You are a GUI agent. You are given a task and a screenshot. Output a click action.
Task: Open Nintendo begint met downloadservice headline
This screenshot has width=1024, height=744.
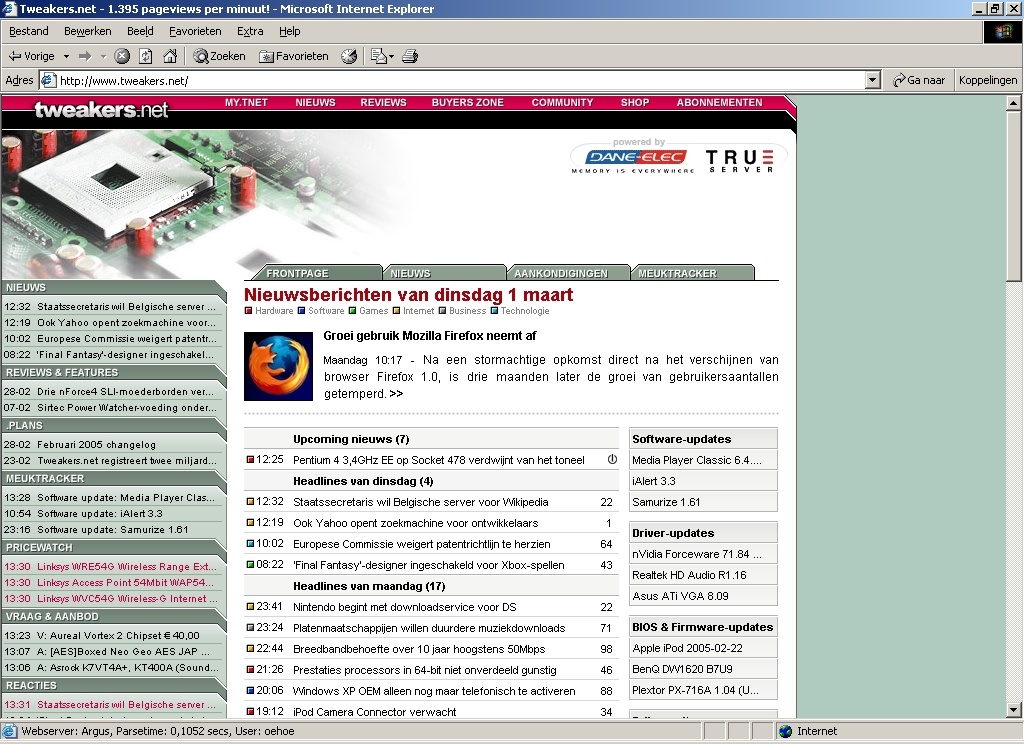405,607
